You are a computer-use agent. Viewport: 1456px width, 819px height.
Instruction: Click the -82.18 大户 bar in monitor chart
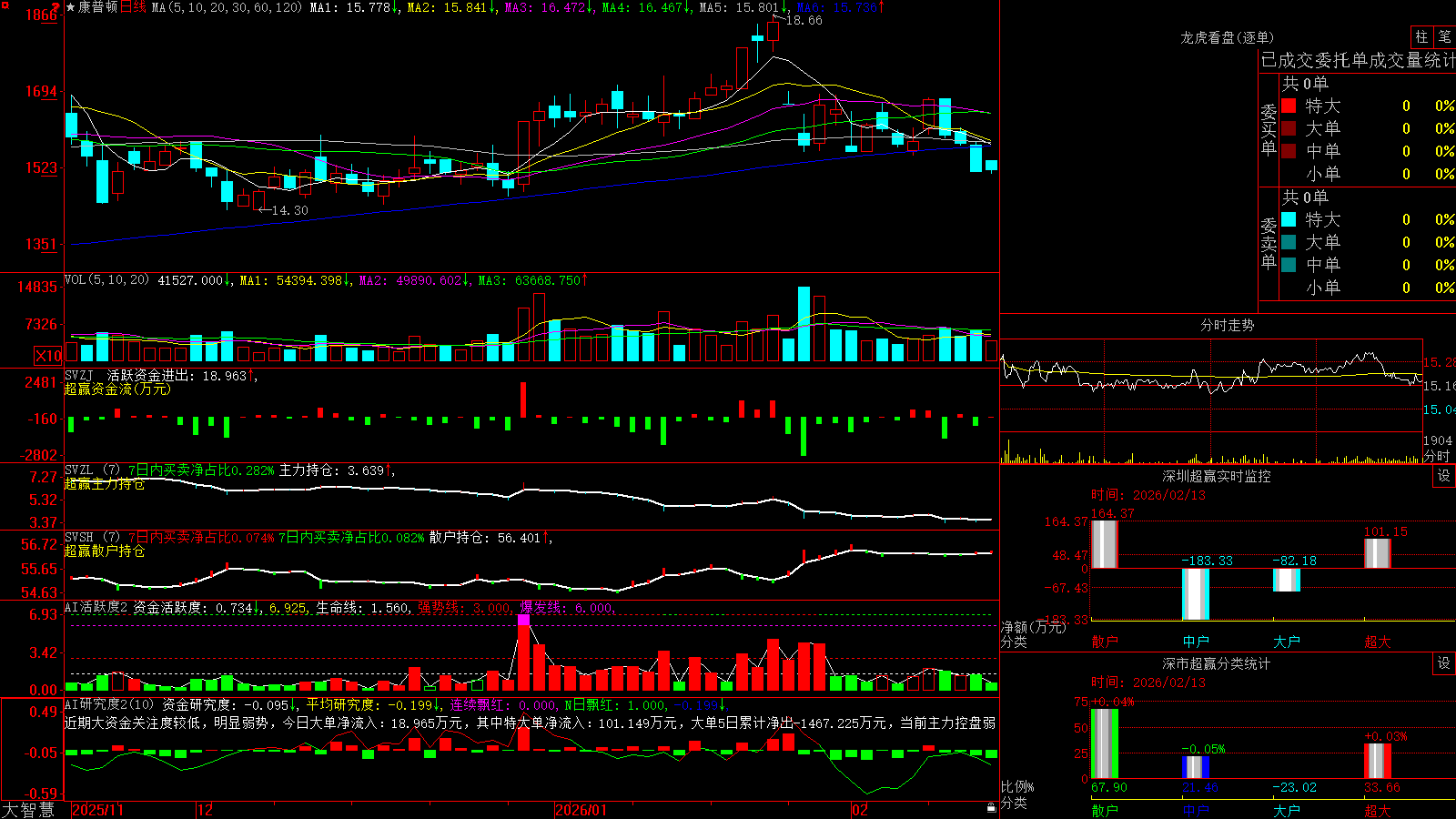[1287, 580]
